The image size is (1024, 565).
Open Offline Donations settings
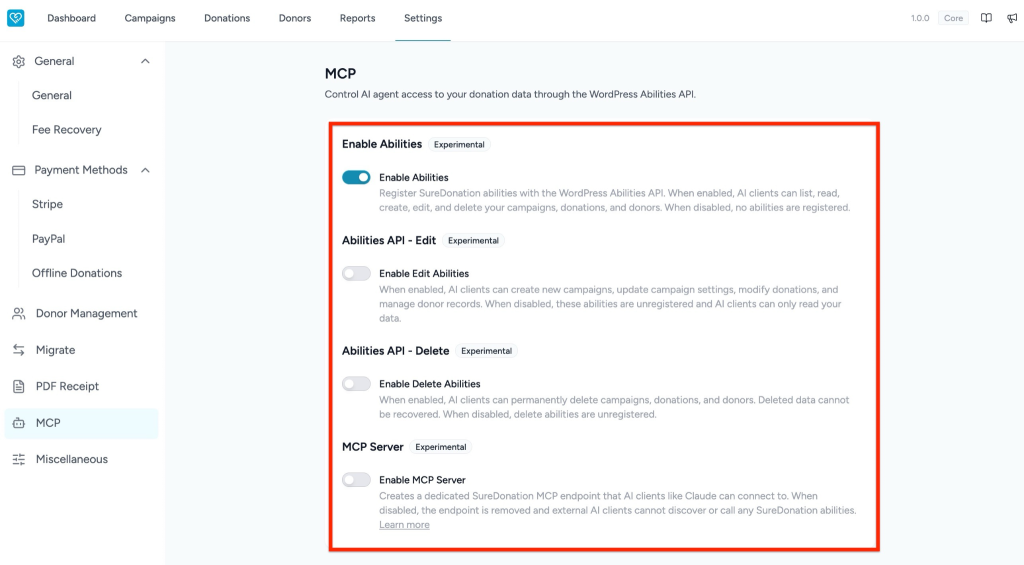77,273
